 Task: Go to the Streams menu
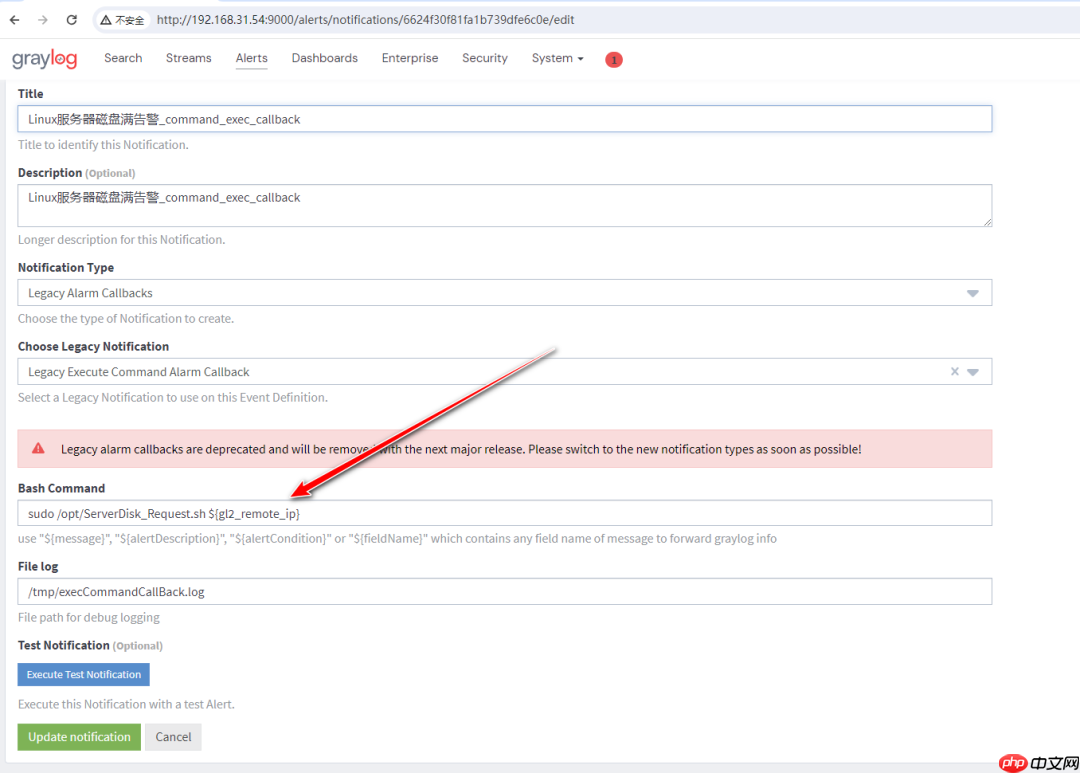click(188, 59)
